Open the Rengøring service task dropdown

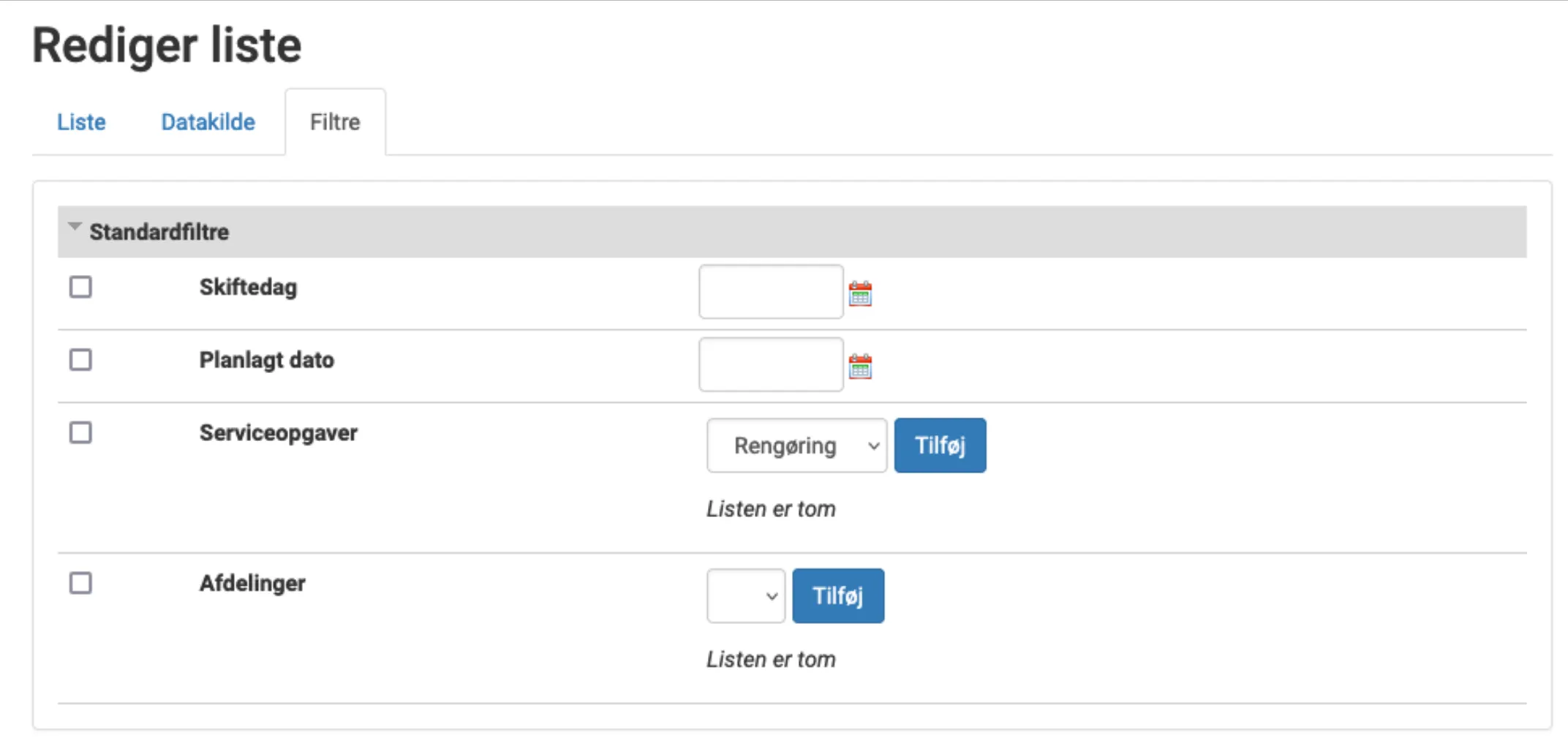coord(796,445)
